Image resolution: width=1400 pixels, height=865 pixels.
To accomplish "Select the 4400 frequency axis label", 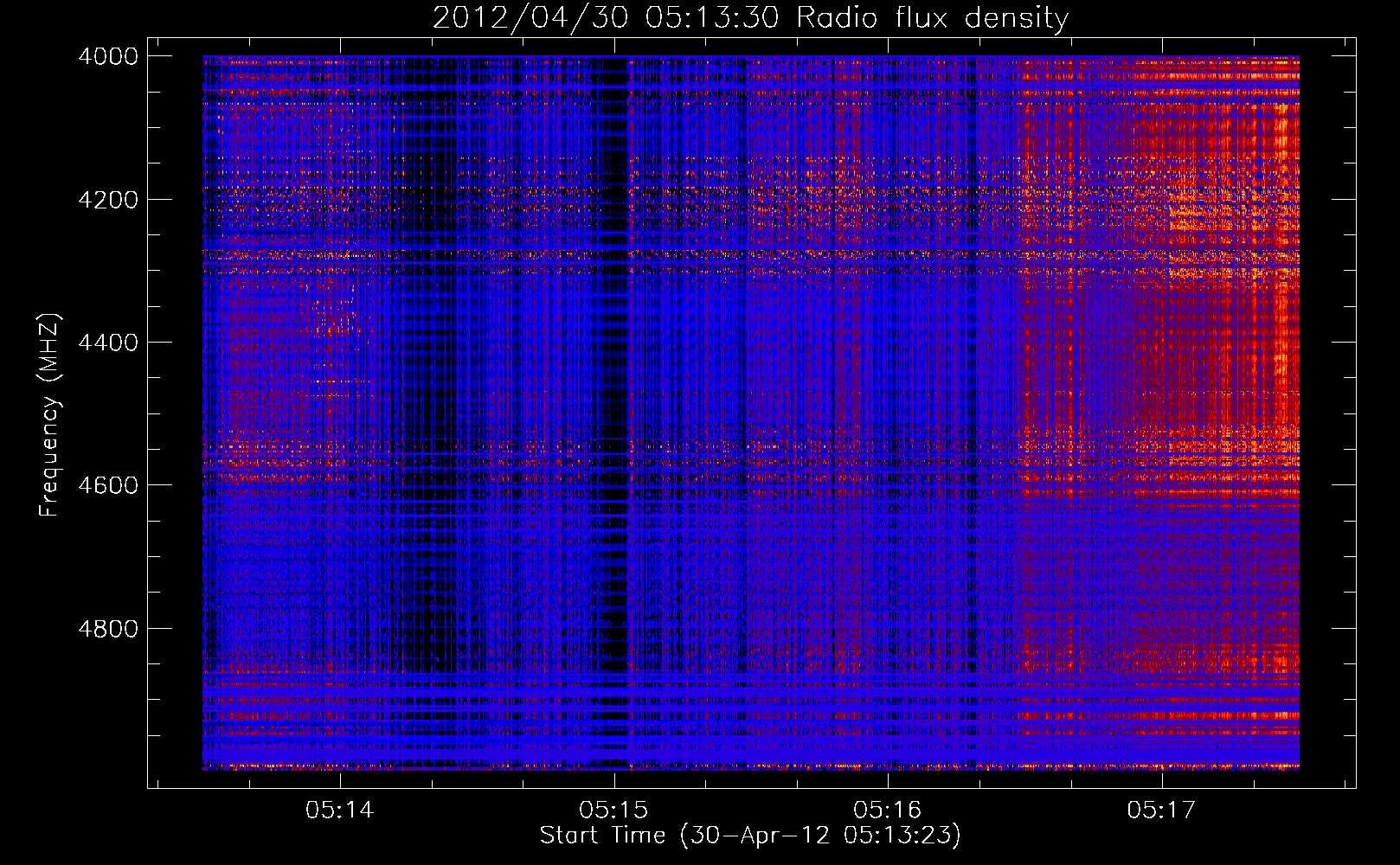I will tap(108, 343).
